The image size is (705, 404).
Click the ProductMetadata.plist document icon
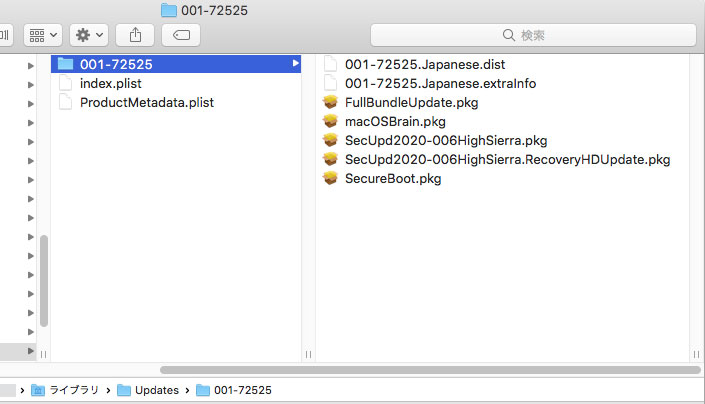(x=66, y=102)
